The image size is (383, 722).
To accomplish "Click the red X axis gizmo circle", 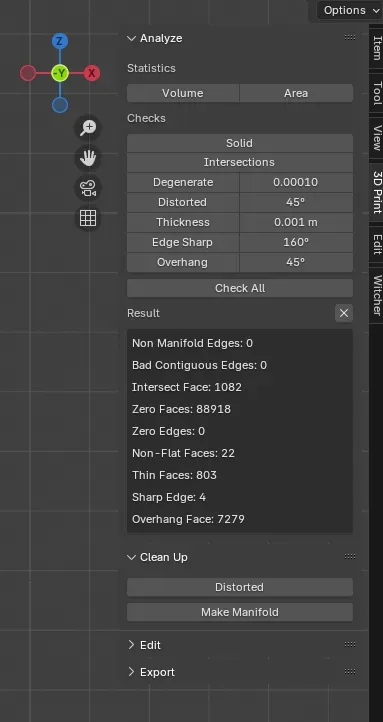I will pos(92,73).
